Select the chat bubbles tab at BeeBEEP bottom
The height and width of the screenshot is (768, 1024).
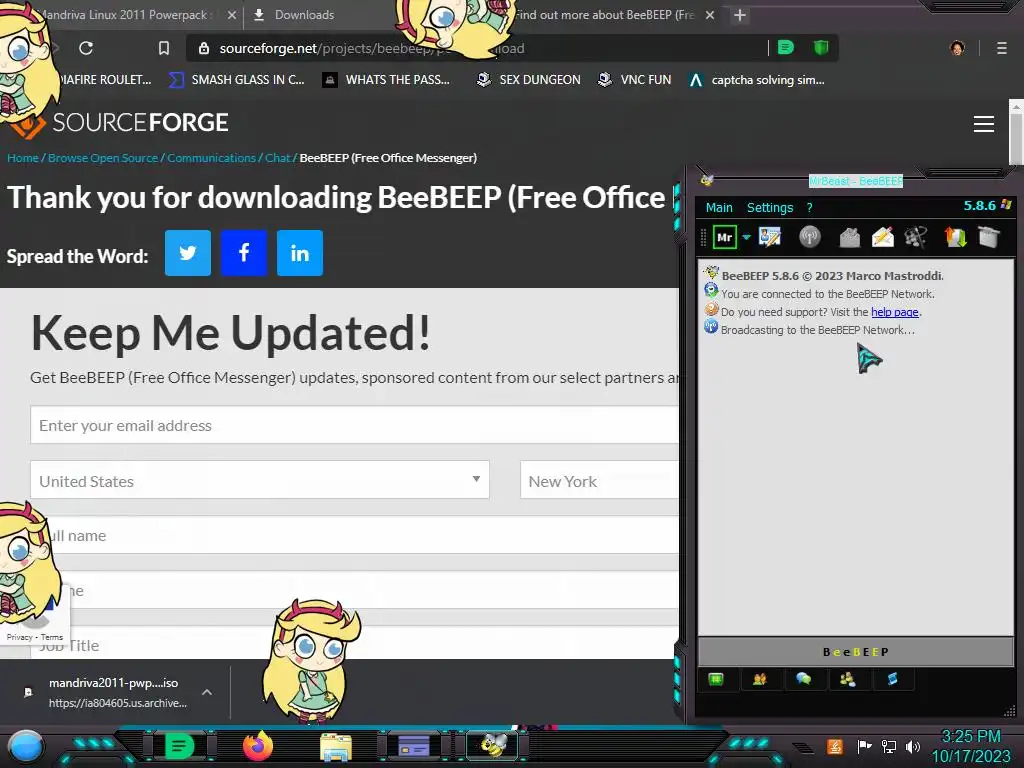[803, 679]
